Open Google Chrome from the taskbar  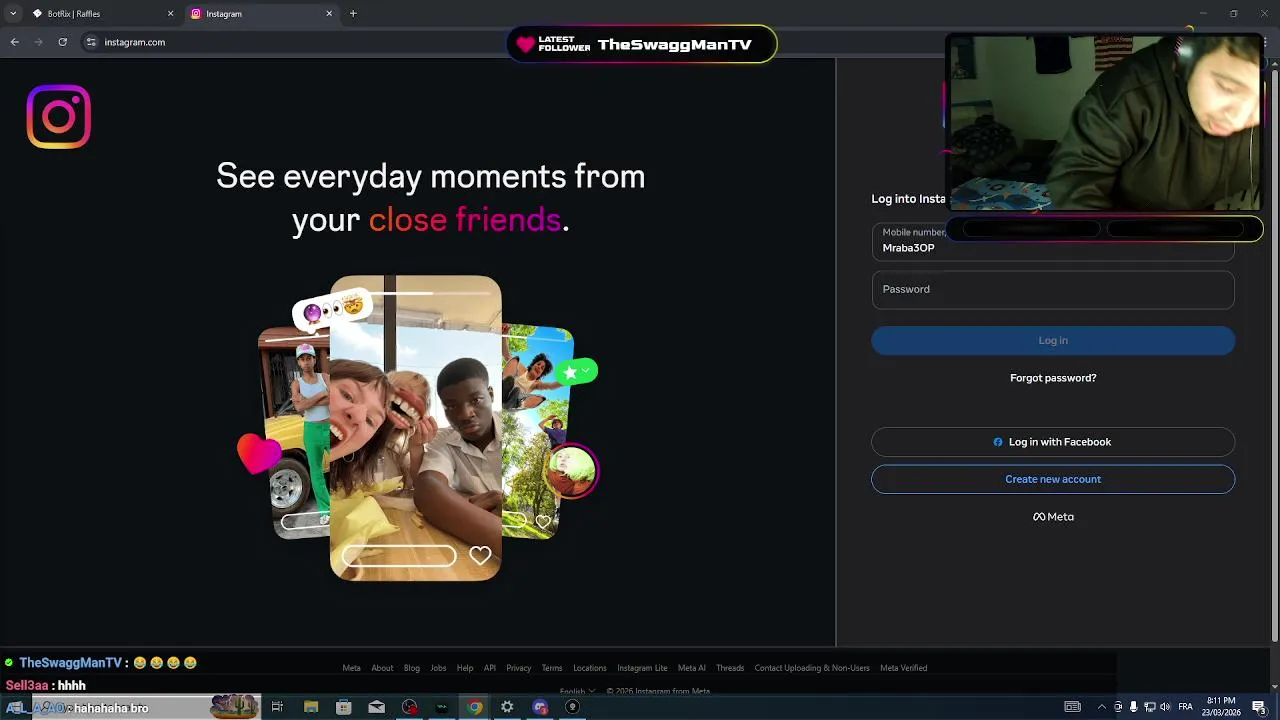pos(474,707)
